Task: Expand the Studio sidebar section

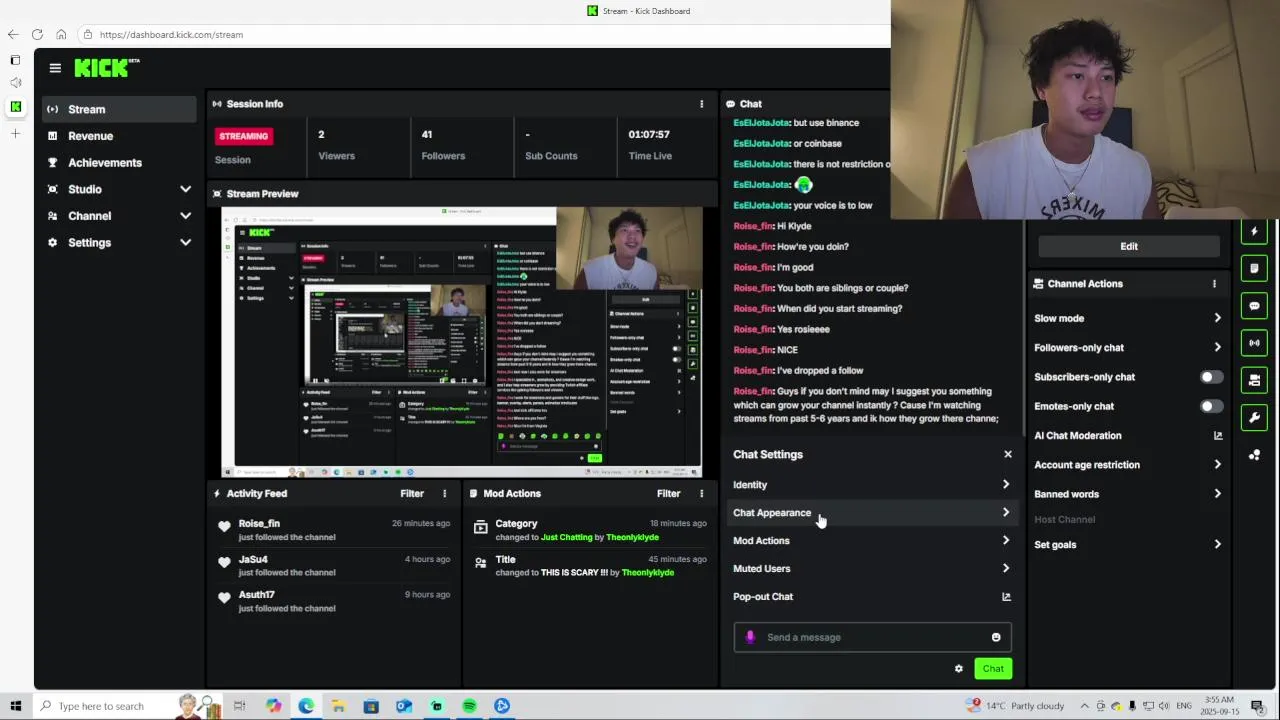Action: tap(185, 189)
